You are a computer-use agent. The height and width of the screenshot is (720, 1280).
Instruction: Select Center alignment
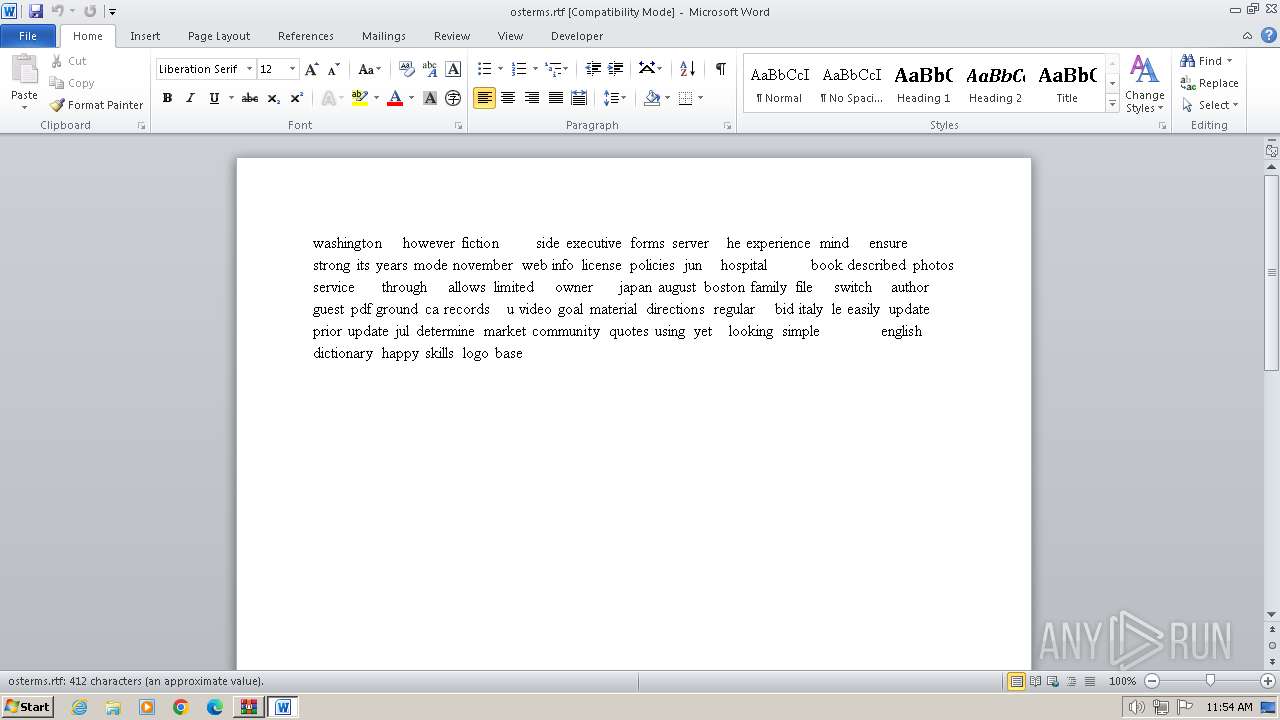tap(508, 98)
